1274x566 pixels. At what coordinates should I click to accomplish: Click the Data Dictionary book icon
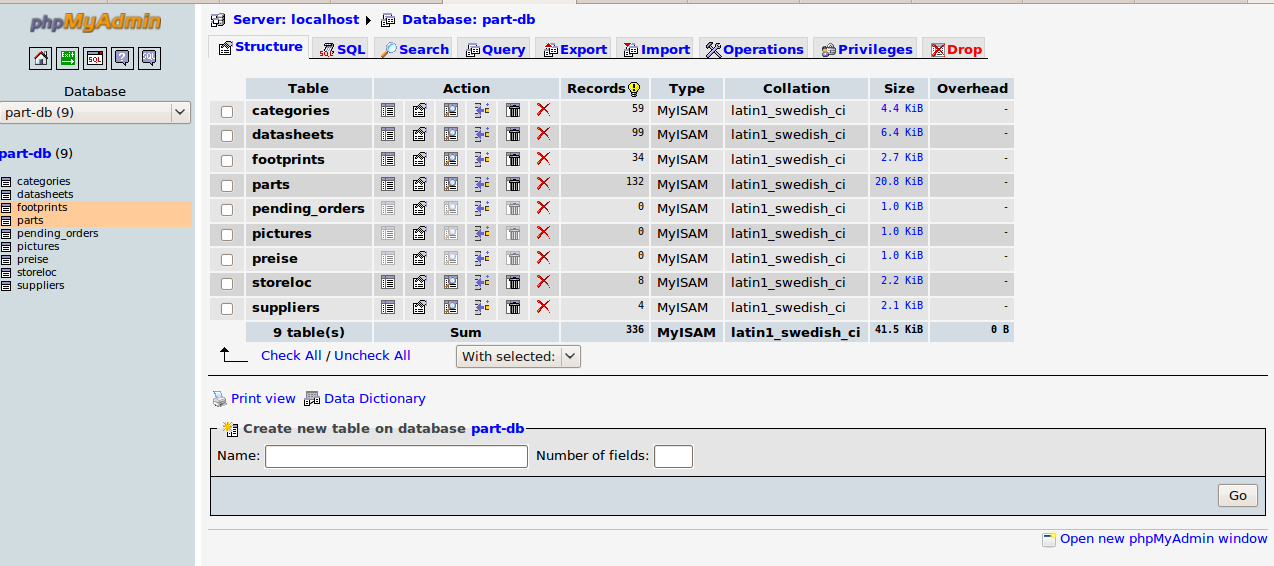pyautogui.click(x=312, y=398)
